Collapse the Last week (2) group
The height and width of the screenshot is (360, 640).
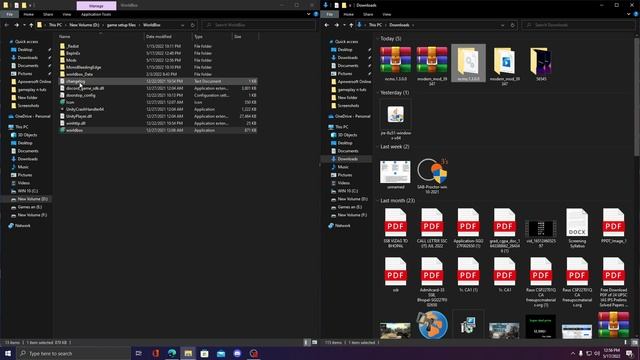click(x=378, y=147)
